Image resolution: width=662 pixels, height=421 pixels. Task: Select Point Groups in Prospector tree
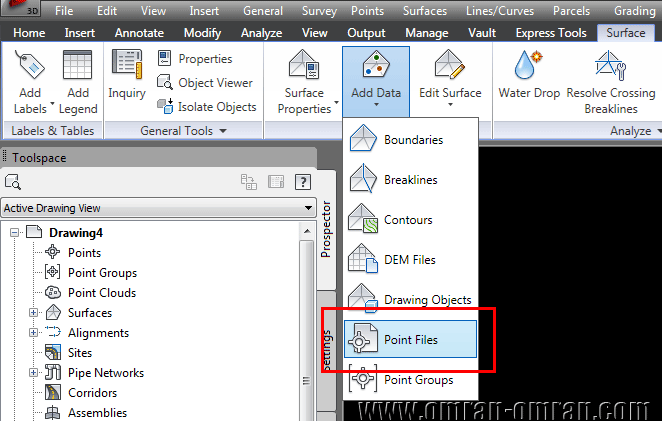(x=103, y=273)
